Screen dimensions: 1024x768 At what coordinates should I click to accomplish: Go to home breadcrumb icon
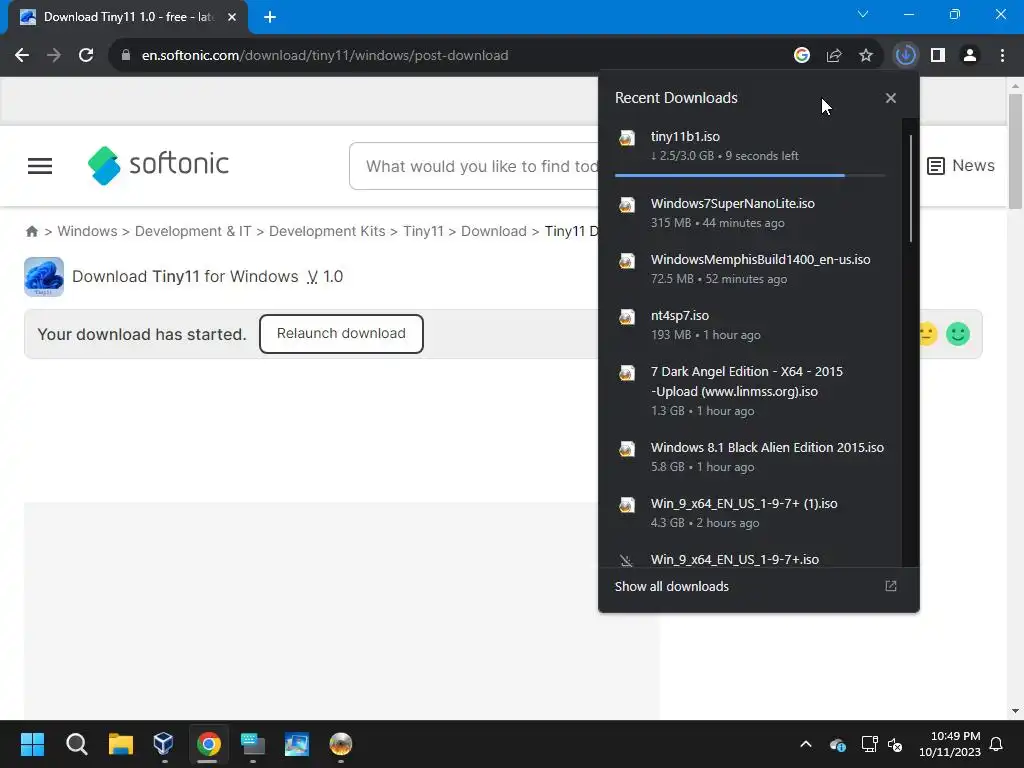click(31, 231)
